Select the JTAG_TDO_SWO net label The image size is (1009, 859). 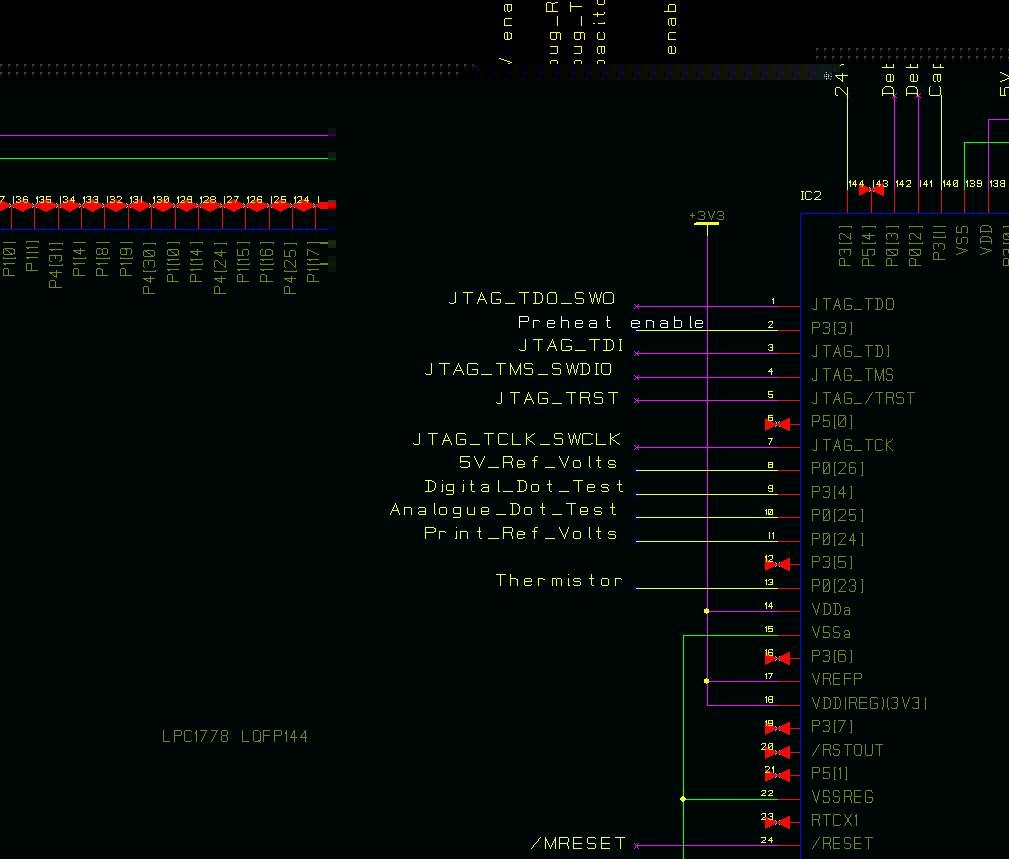tap(532, 299)
